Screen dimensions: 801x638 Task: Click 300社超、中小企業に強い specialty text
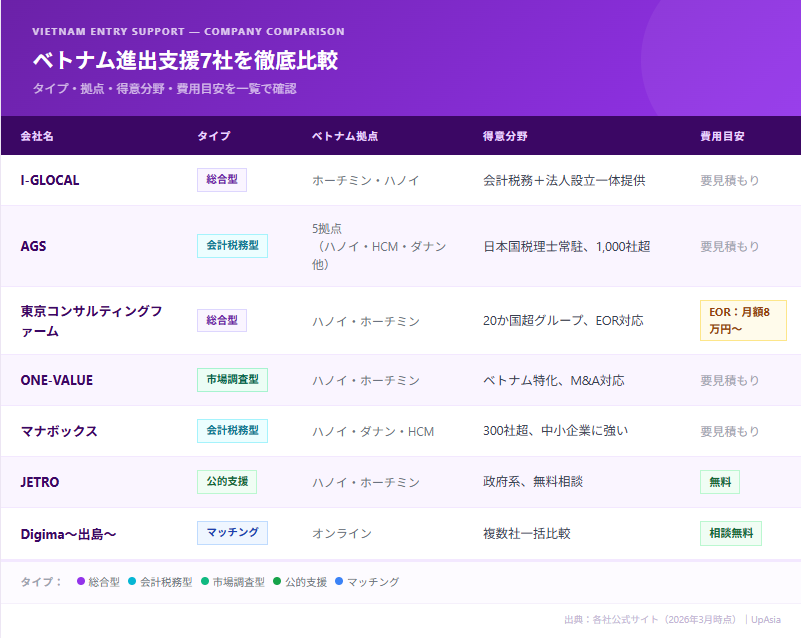click(x=555, y=431)
